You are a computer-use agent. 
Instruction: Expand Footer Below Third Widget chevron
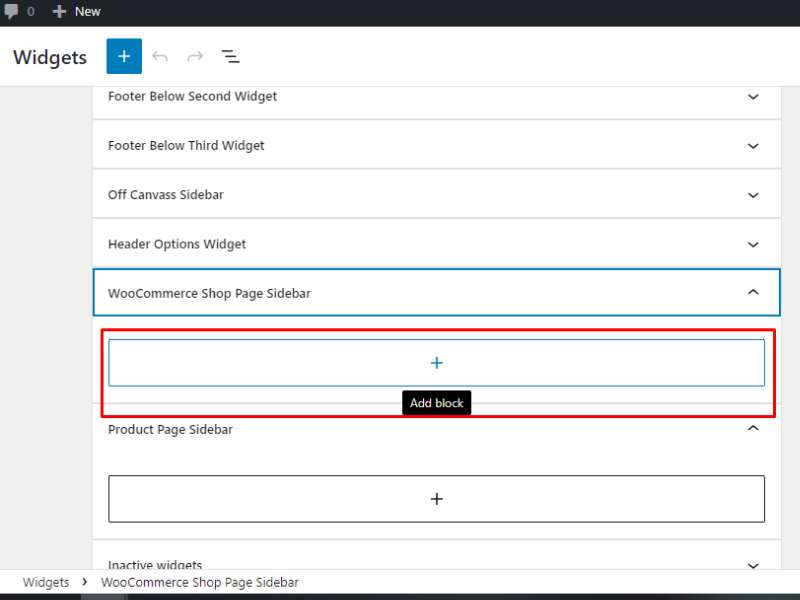(x=753, y=146)
